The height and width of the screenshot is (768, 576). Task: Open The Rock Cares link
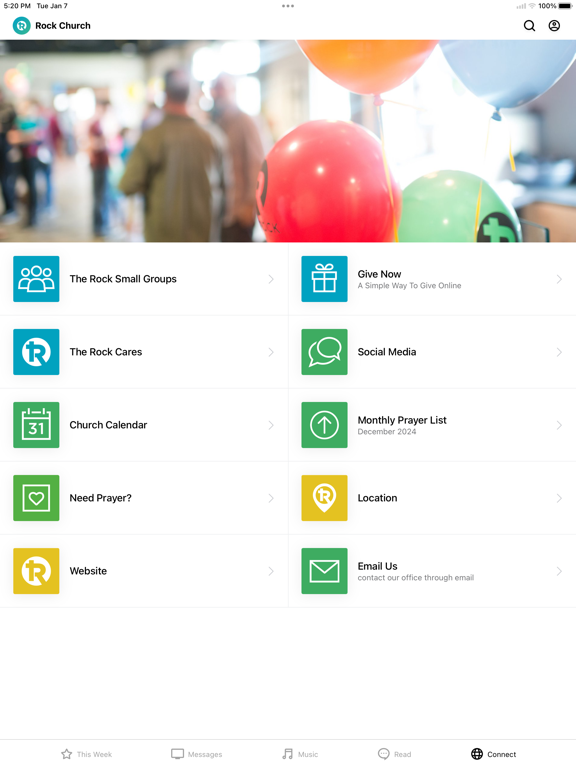106,352
